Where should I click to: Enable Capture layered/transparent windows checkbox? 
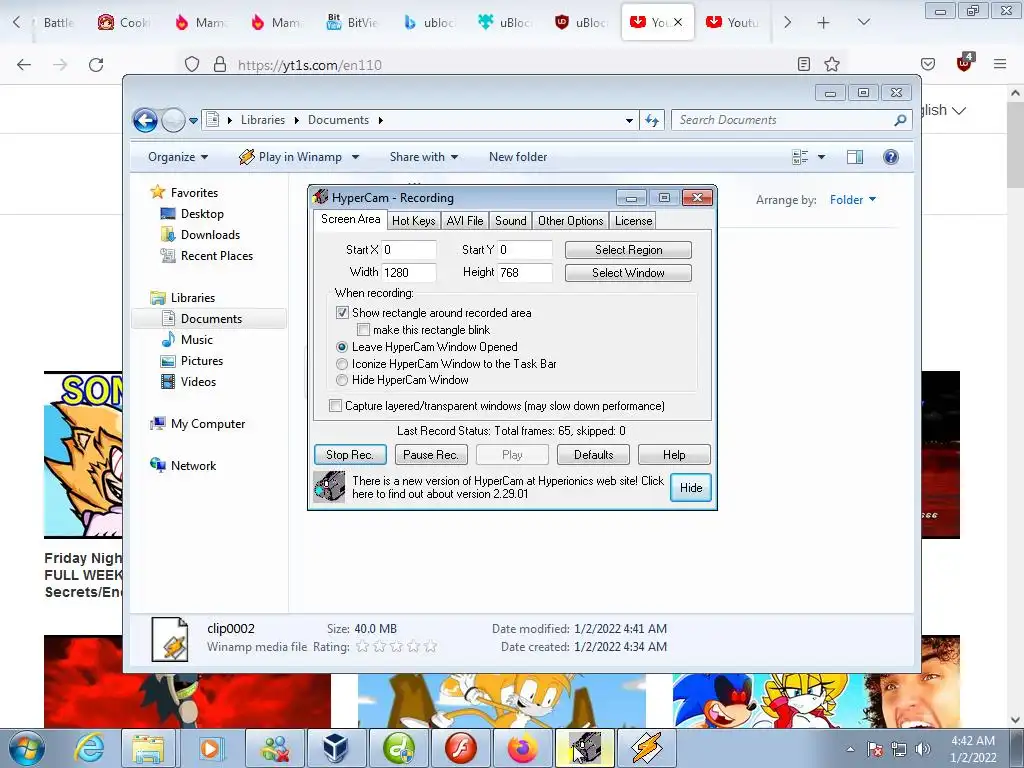coord(336,406)
